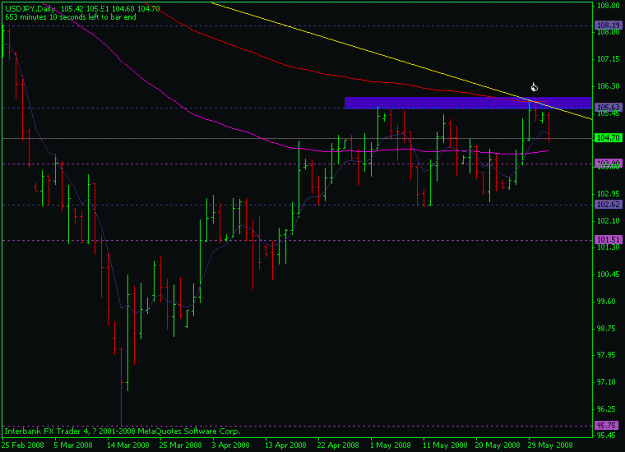Click the 20 May 2008 date label
The height and width of the screenshot is (452, 625).
pyautogui.click(x=497, y=445)
